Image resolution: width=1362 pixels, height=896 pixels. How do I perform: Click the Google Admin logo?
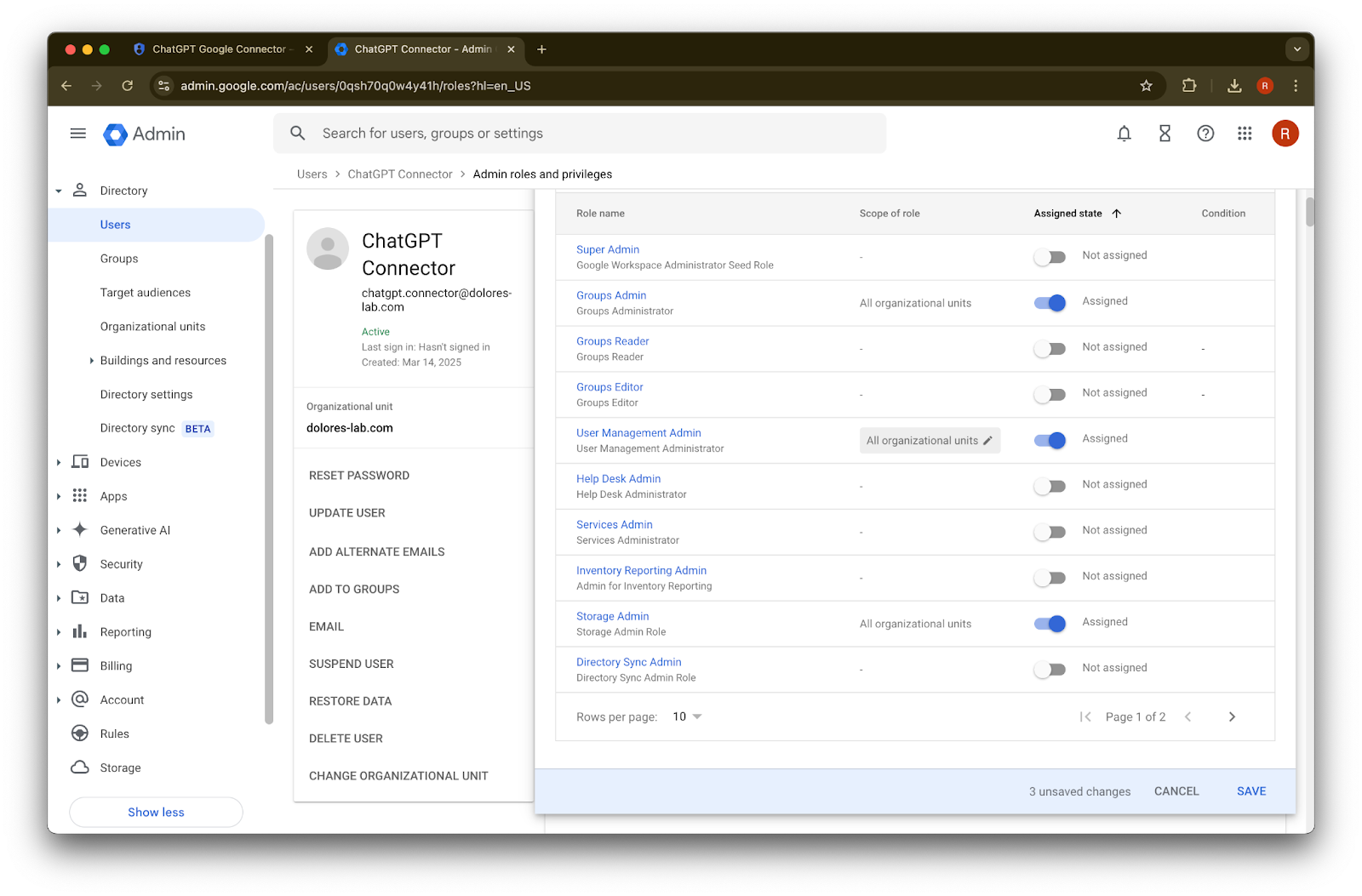[x=145, y=134]
